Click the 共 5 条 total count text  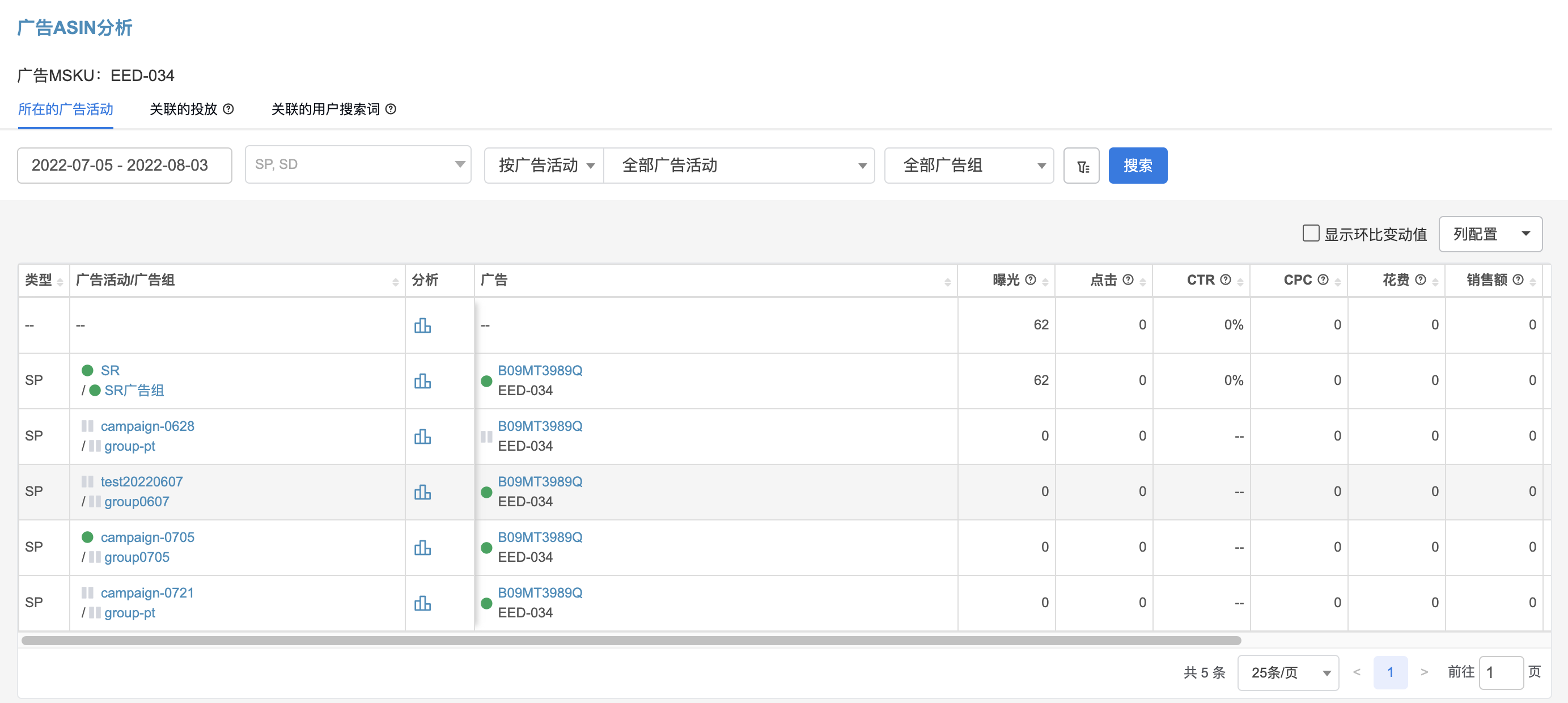(1204, 672)
